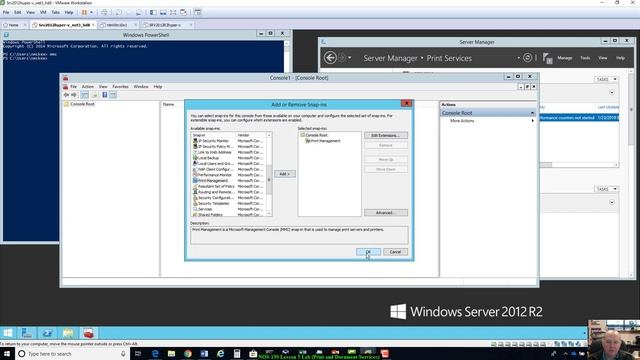
Task: Click Back arrow in Console1 toolbar
Action: [66, 95]
